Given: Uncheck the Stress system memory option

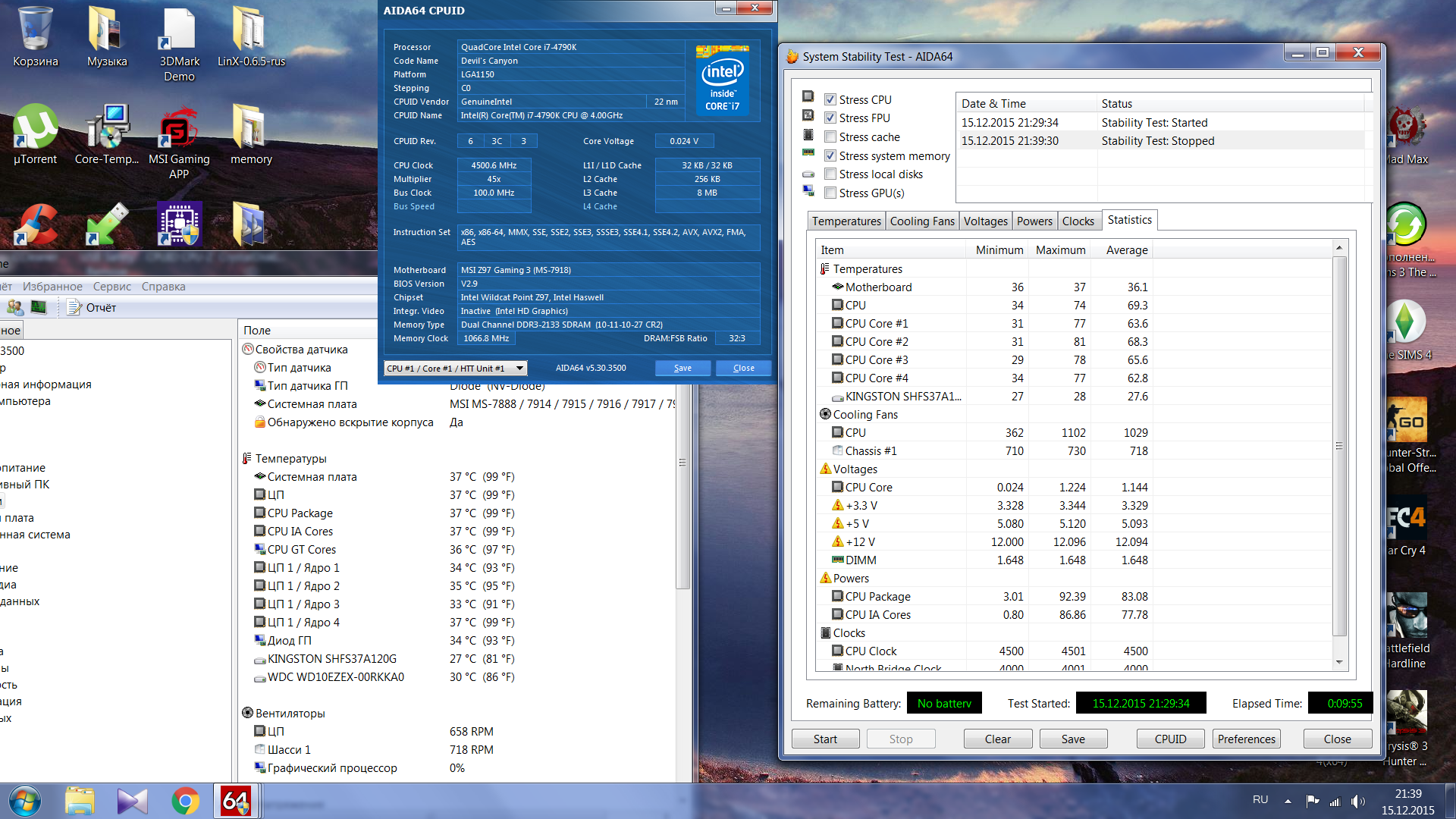Looking at the screenshot, I should 830,155.
